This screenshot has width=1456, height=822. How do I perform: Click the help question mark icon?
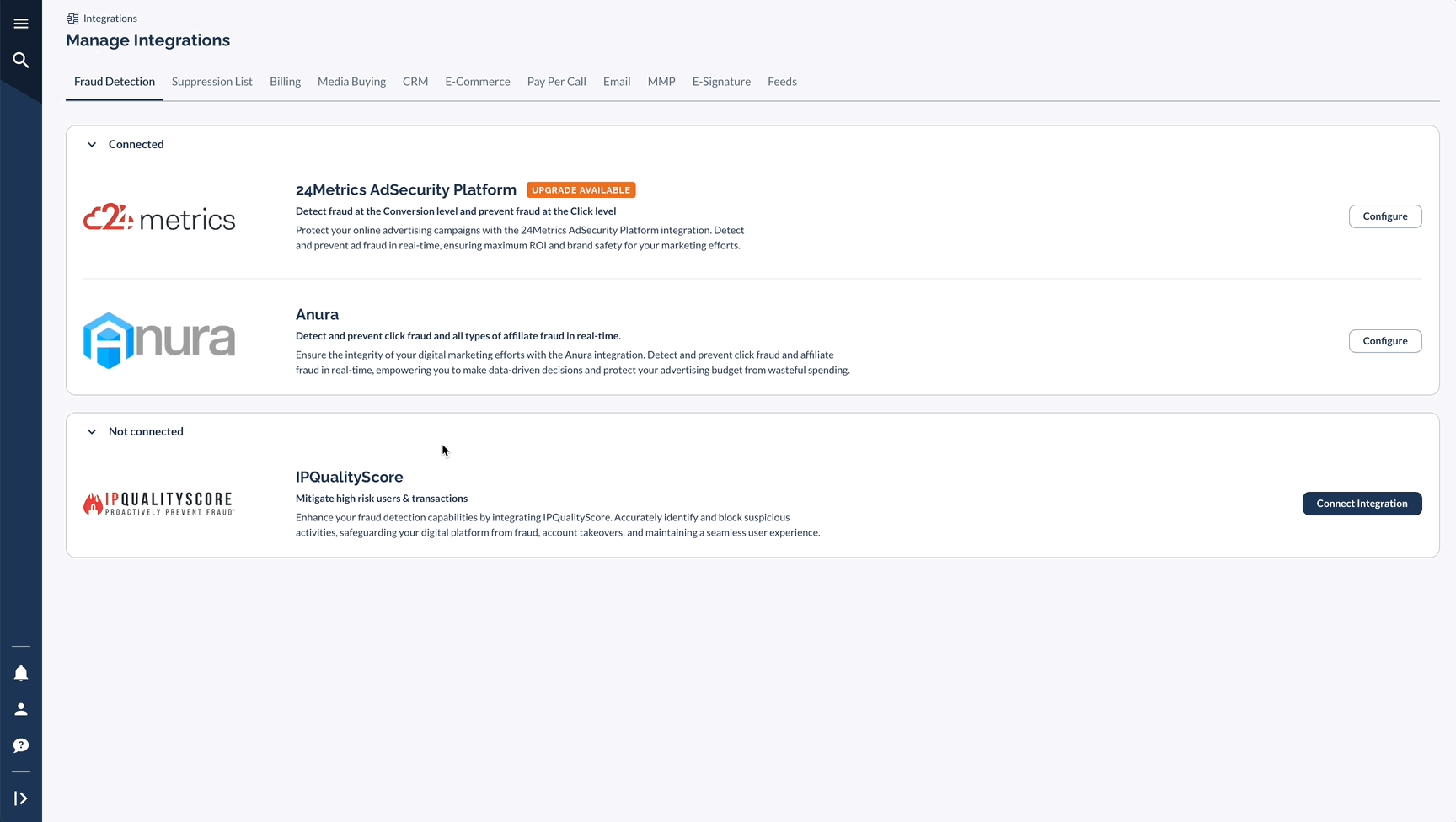[21, 745]
